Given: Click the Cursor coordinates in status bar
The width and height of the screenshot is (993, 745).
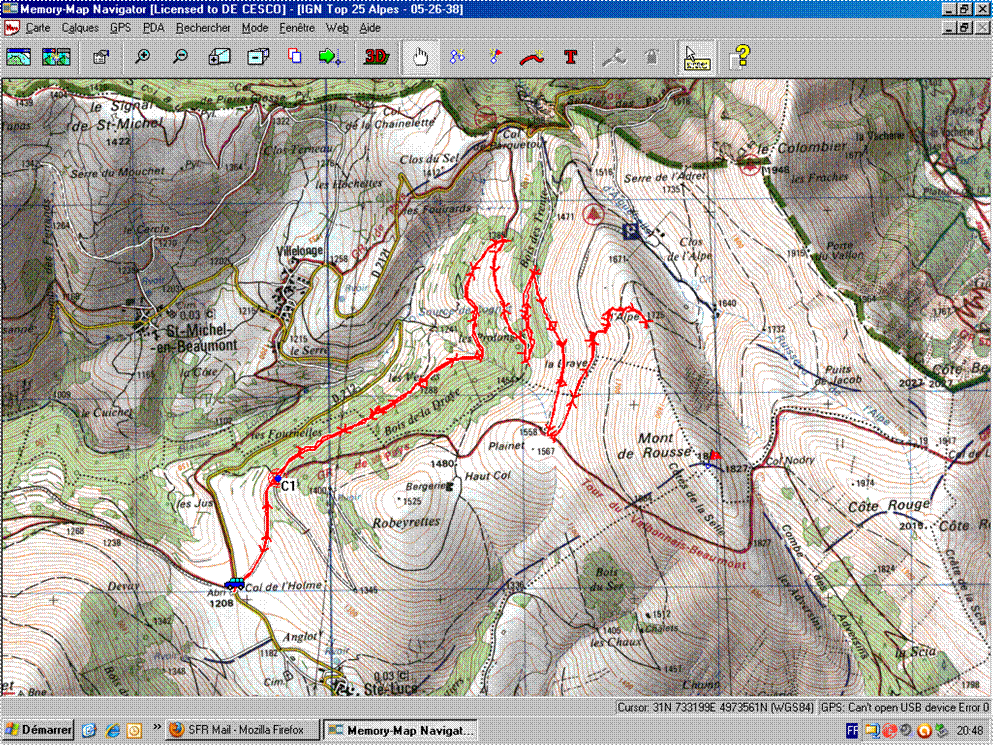Looking at the screenshot, I should pyautogui.click(x=716, y=707).
